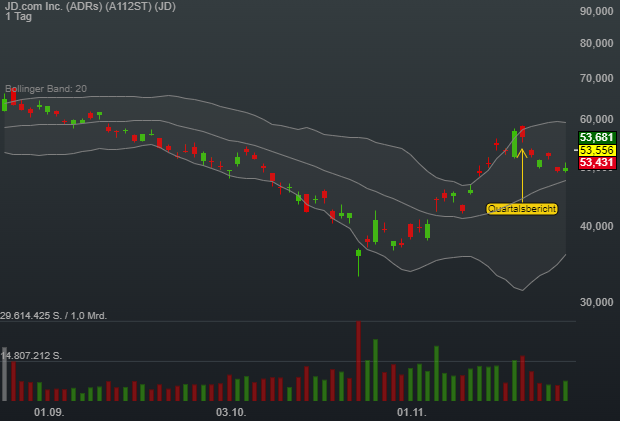Screen dimensions: 620x421
Task: Click the volume label 14.807.212 S.
Action: (31, 355)
